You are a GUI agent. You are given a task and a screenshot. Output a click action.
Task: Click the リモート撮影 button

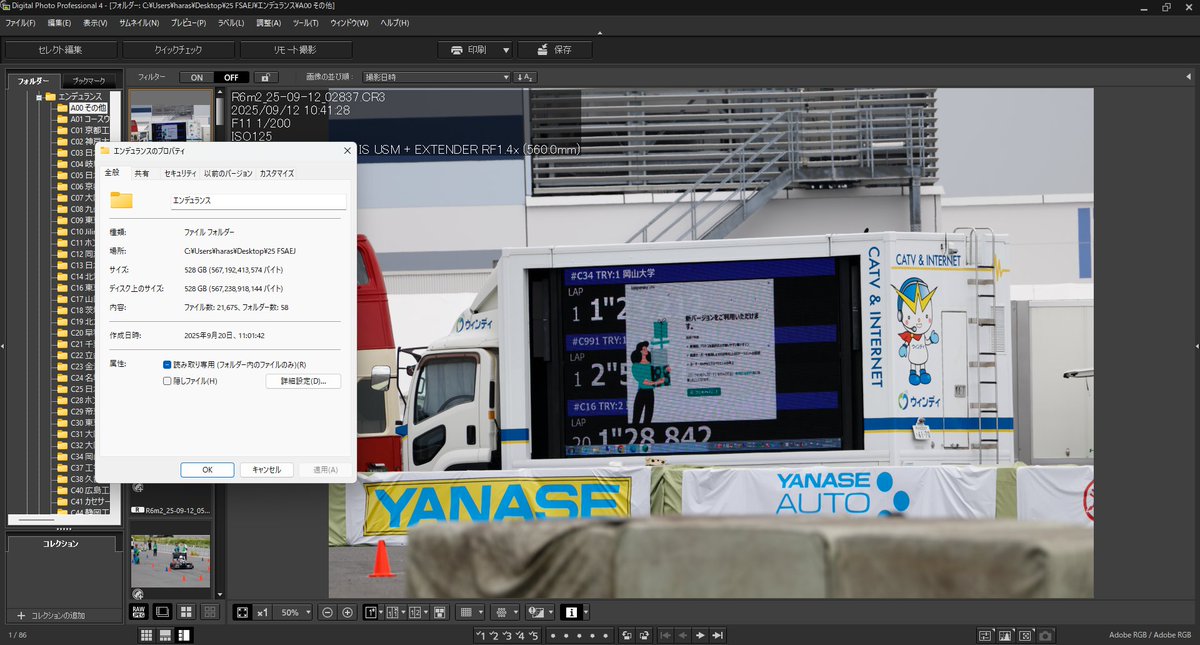[x=297, y=49]
